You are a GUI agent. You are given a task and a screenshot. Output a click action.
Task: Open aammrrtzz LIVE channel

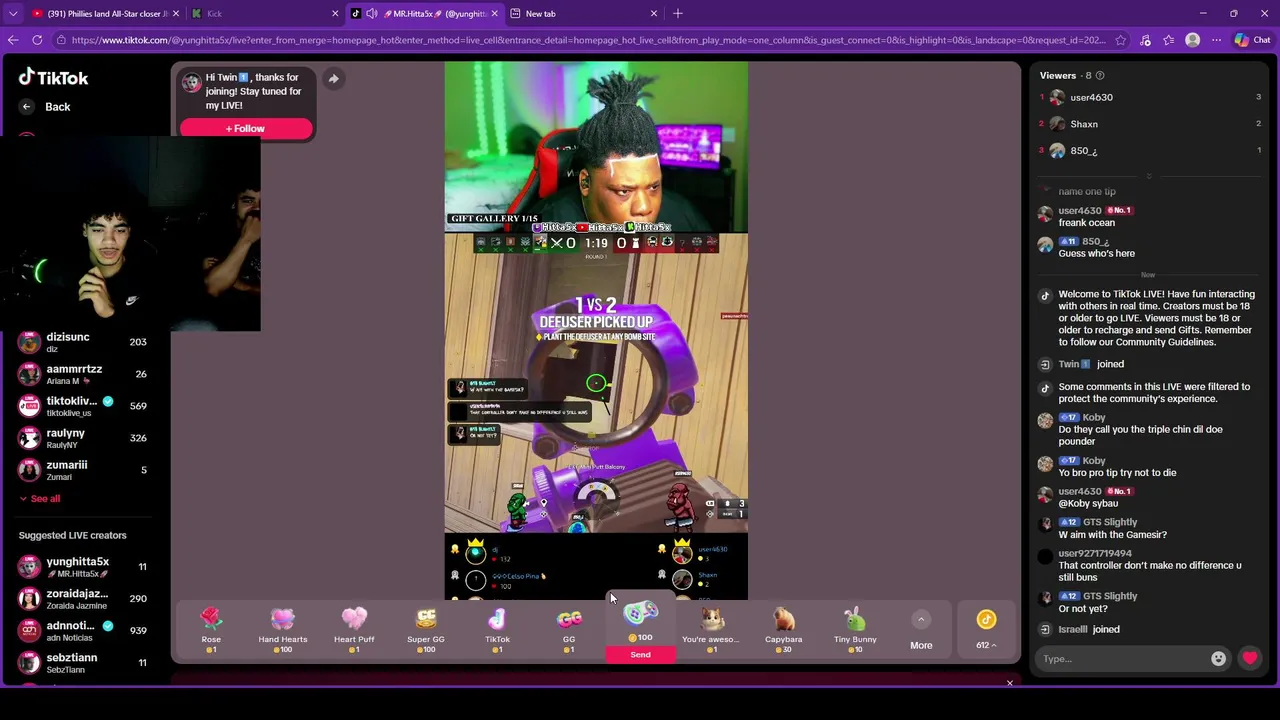[x=84, y=374]
